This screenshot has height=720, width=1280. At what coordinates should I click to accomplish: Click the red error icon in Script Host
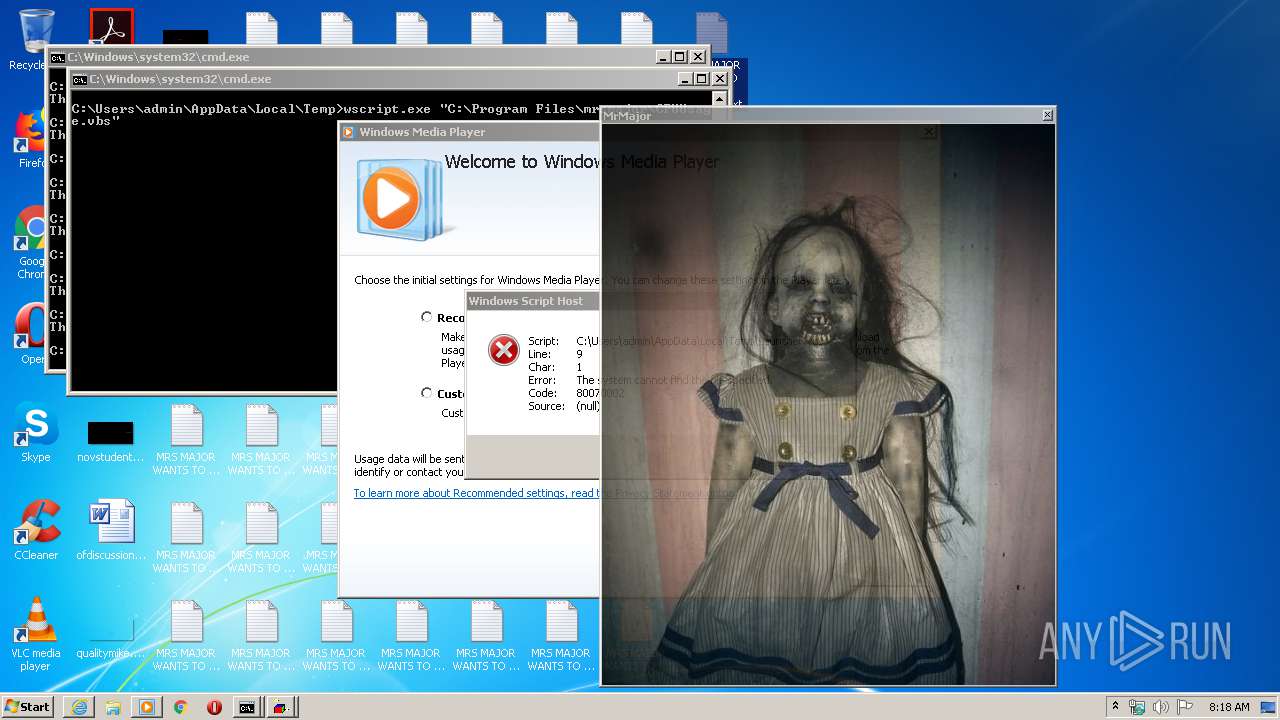pos(504,350)
